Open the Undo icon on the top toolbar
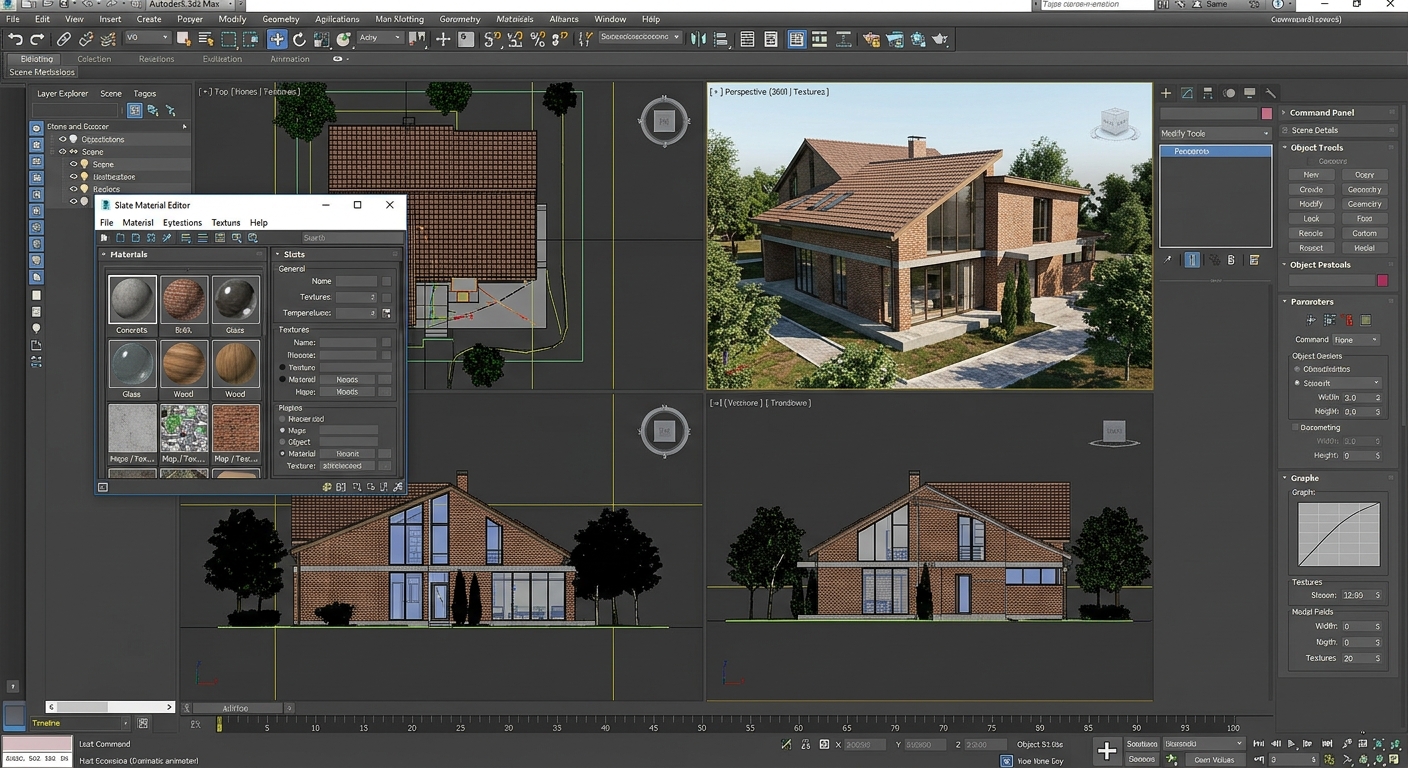Screen dimensions: 1408x768 coord(16,39)
